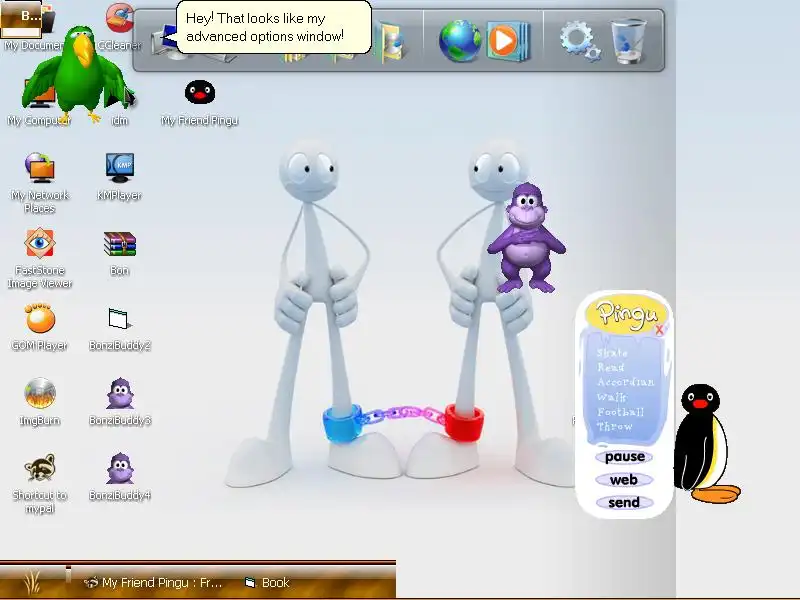Image resolution: width=800 pixels, height=600 pixels.
Task: Choose Walk in the Pingu menu
Action: pos(612,397)
